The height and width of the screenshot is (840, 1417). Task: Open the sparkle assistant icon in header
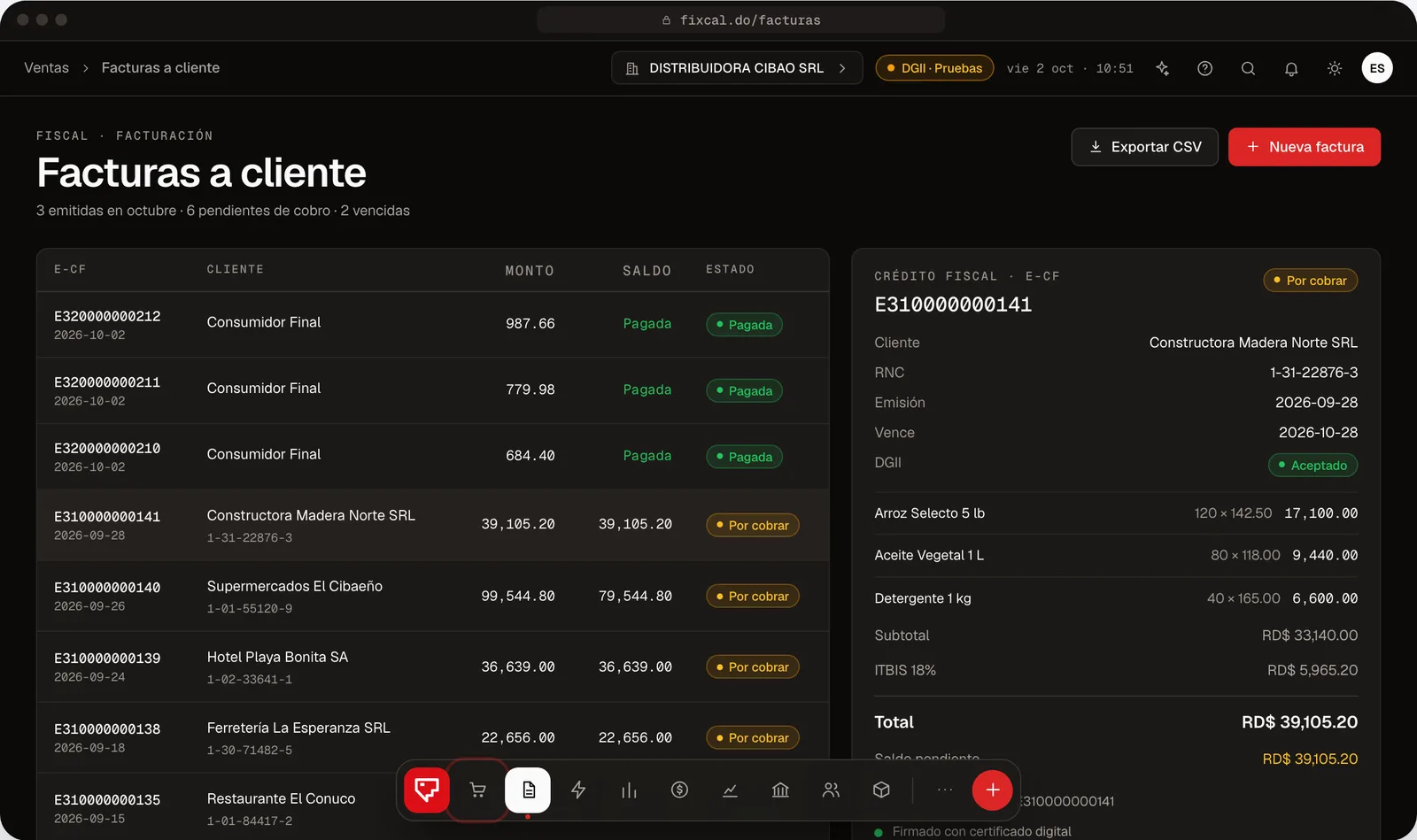(x=1162, y=68)
